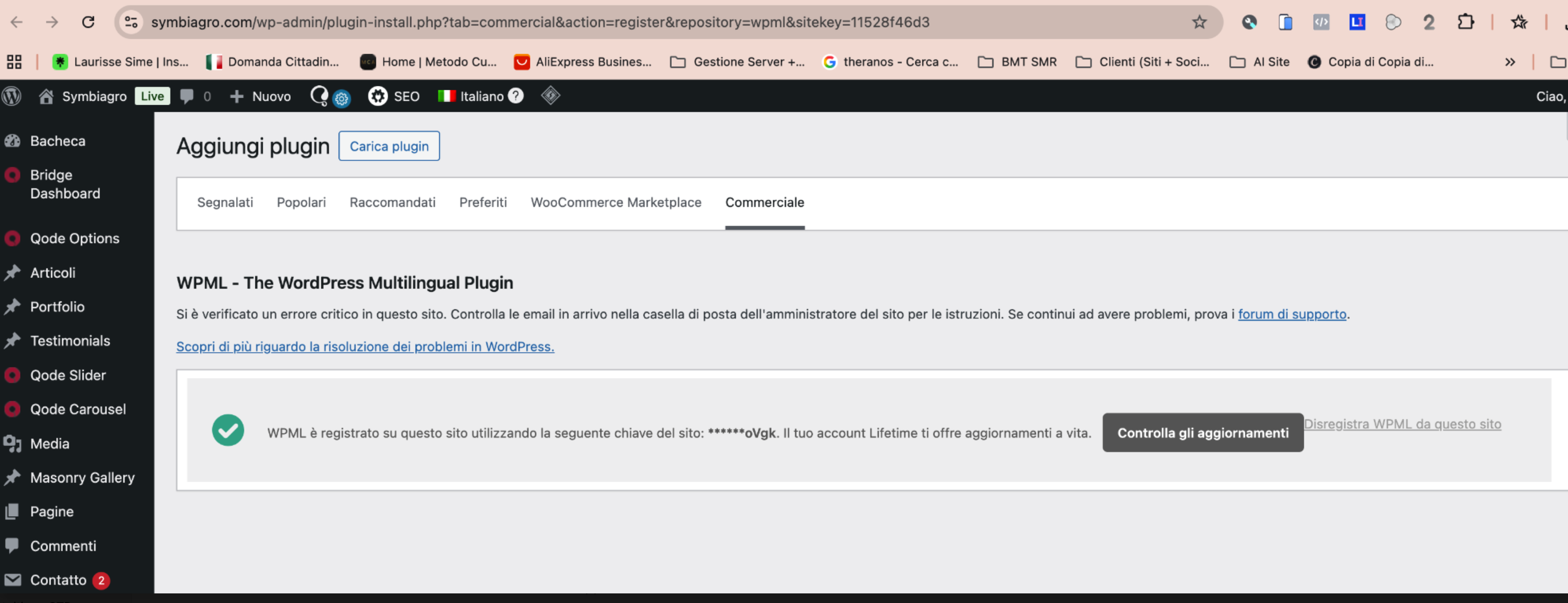Reload the page with the browser refresh icon

(x=88, y=22)
